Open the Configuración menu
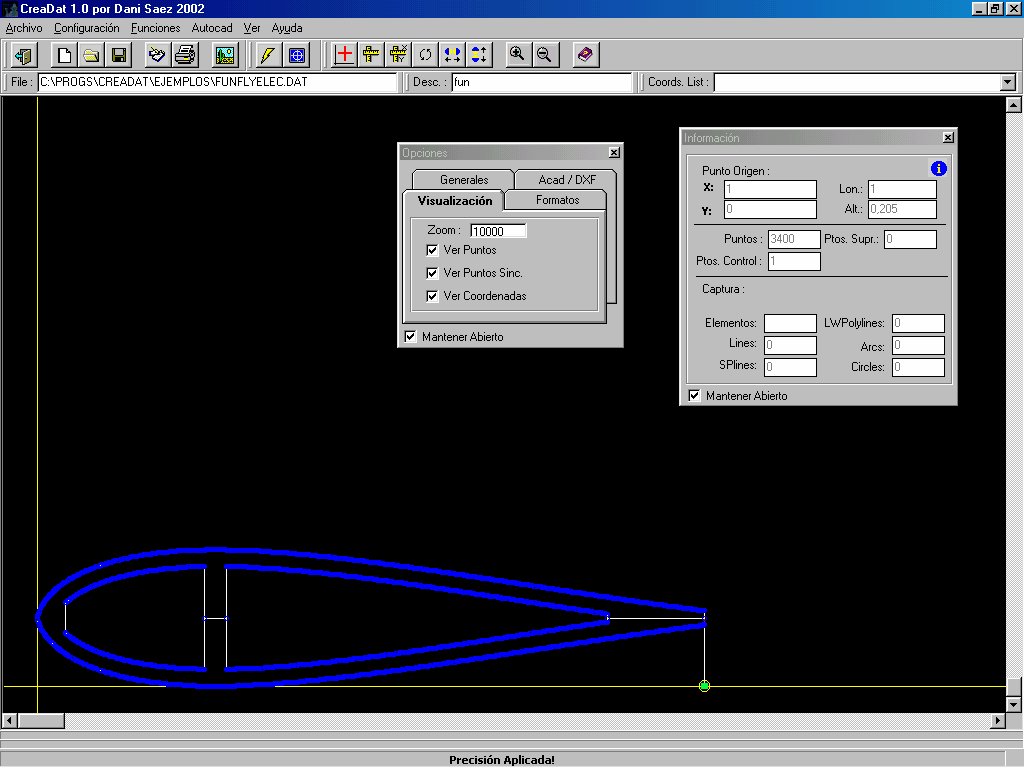 point(87,28)
